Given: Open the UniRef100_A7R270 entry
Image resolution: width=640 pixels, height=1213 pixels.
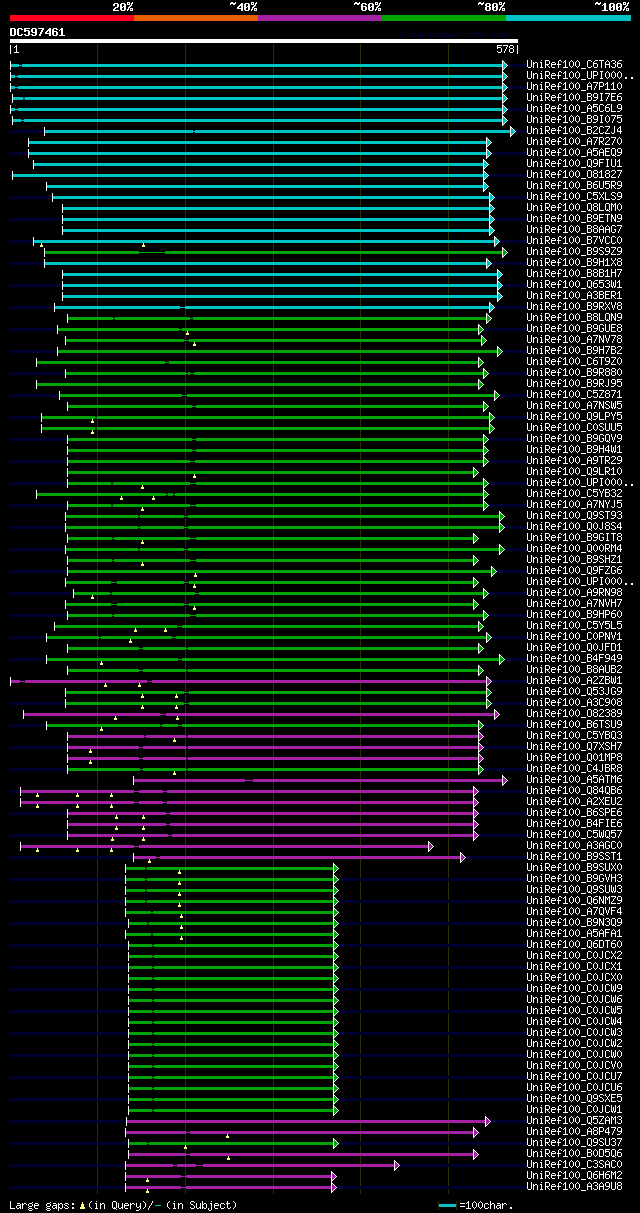Looking at the screenshot, I should [x=574, y=141].
